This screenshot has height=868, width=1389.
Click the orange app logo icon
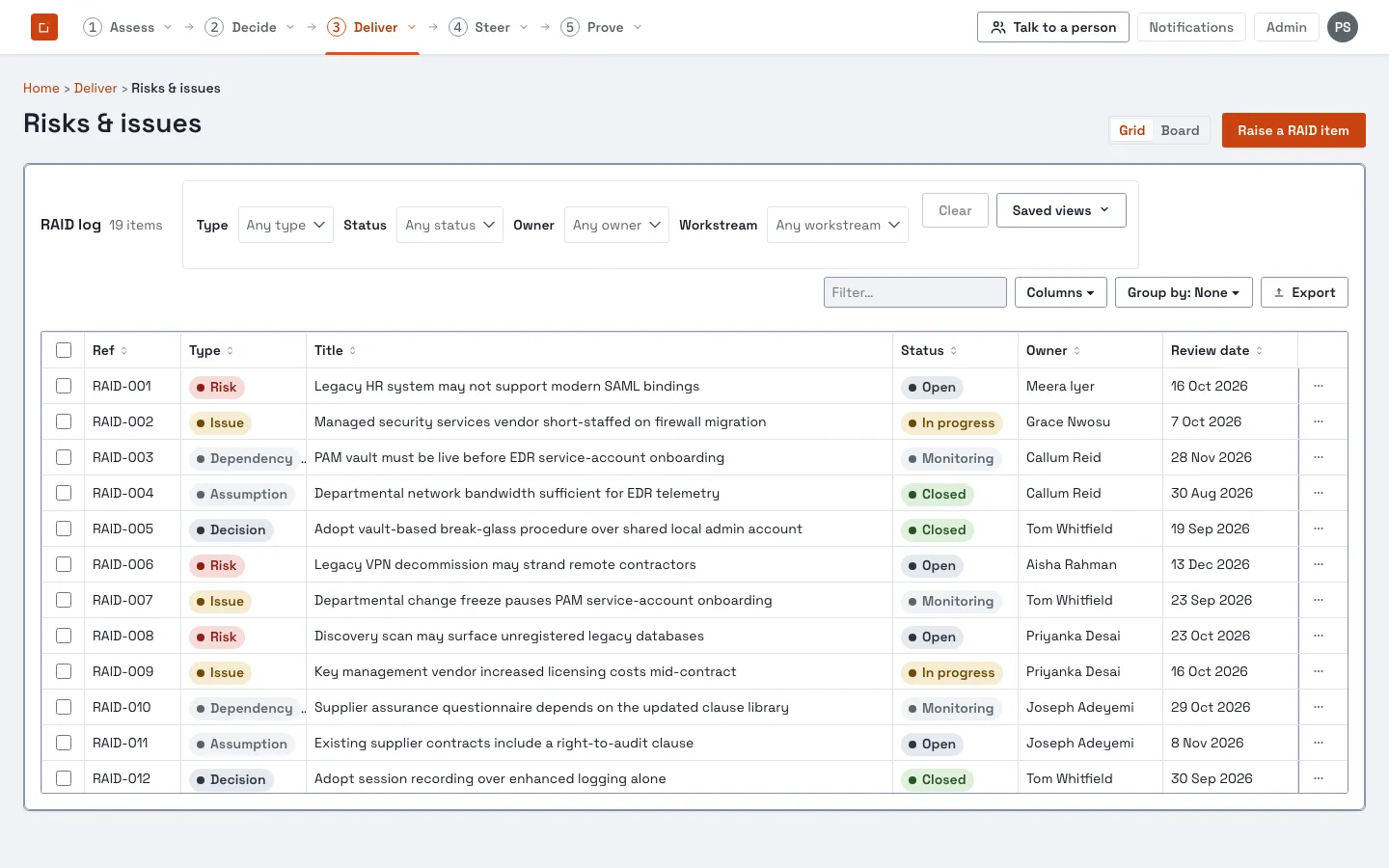44,27
